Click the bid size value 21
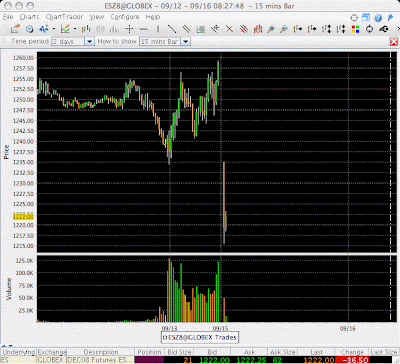This screenshot has height=364, width=400. coord(188,360)
